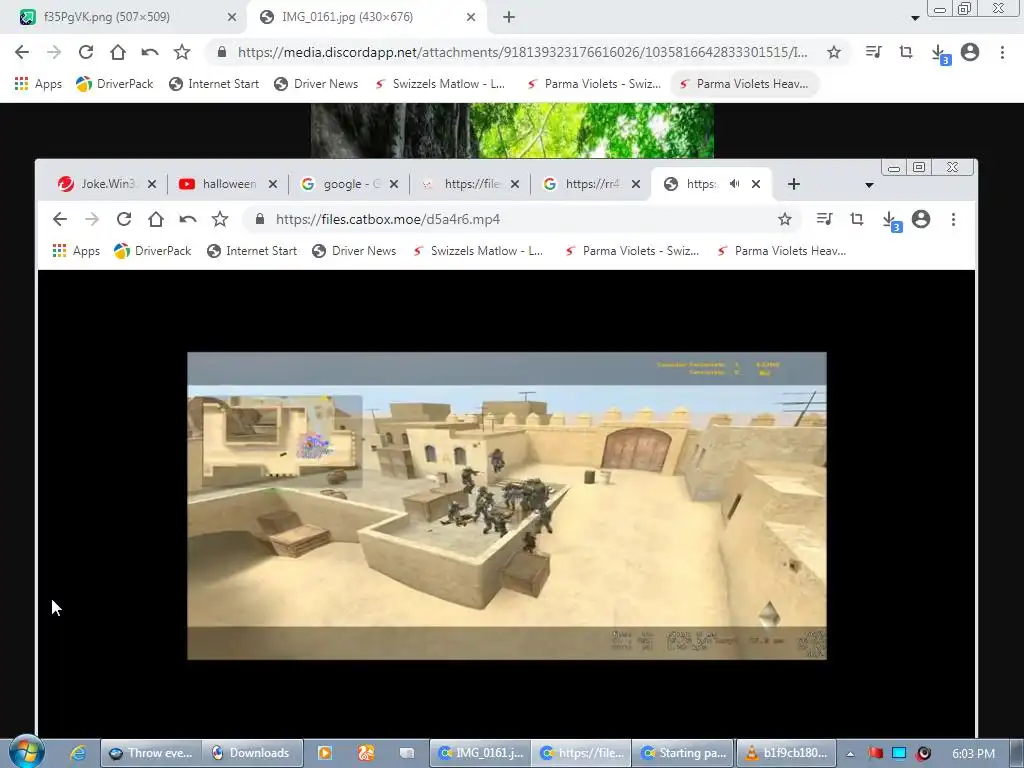Go back in front catbox window
Screen dimensions: 1024x768
click(x=59, y=219)
